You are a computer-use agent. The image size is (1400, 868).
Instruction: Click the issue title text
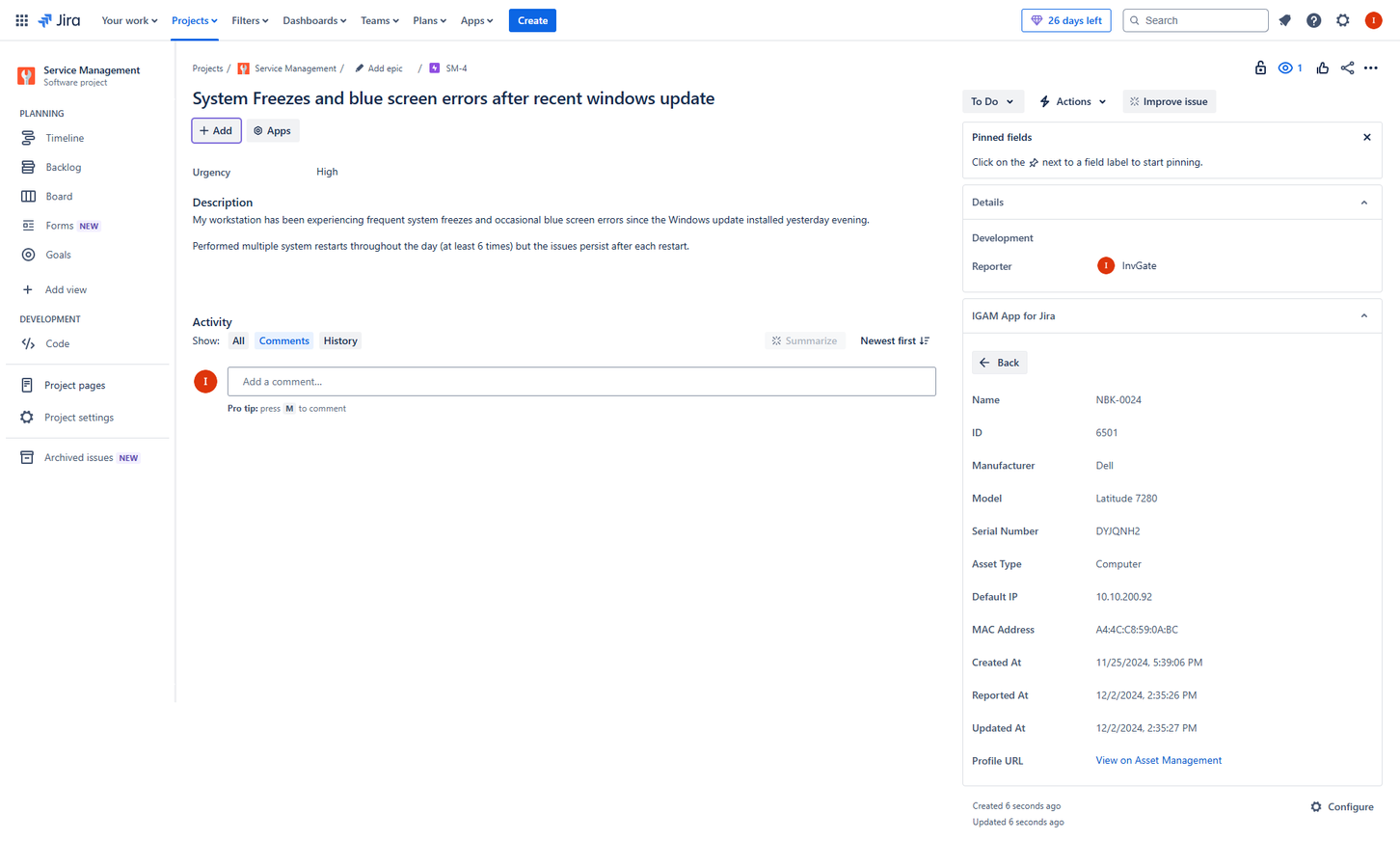pos(453,98)
